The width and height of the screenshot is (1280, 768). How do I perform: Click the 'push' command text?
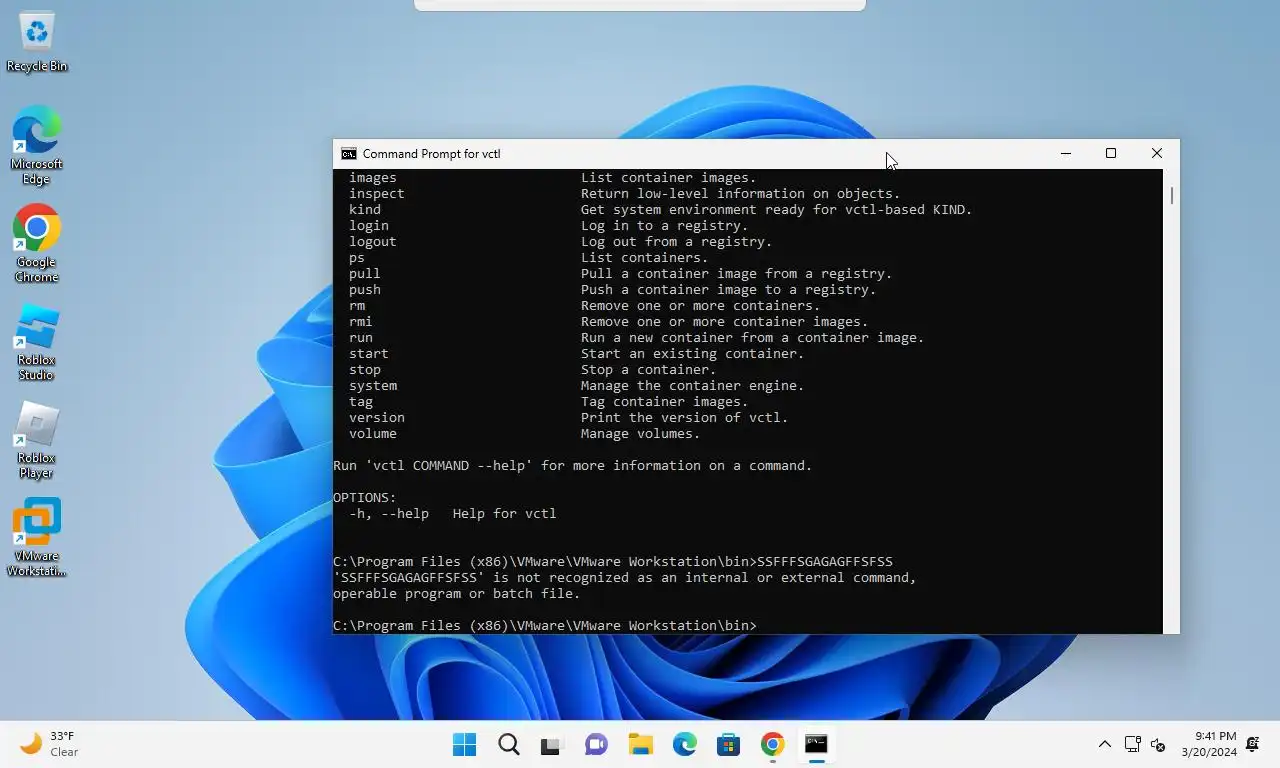[x=365, y=290]
